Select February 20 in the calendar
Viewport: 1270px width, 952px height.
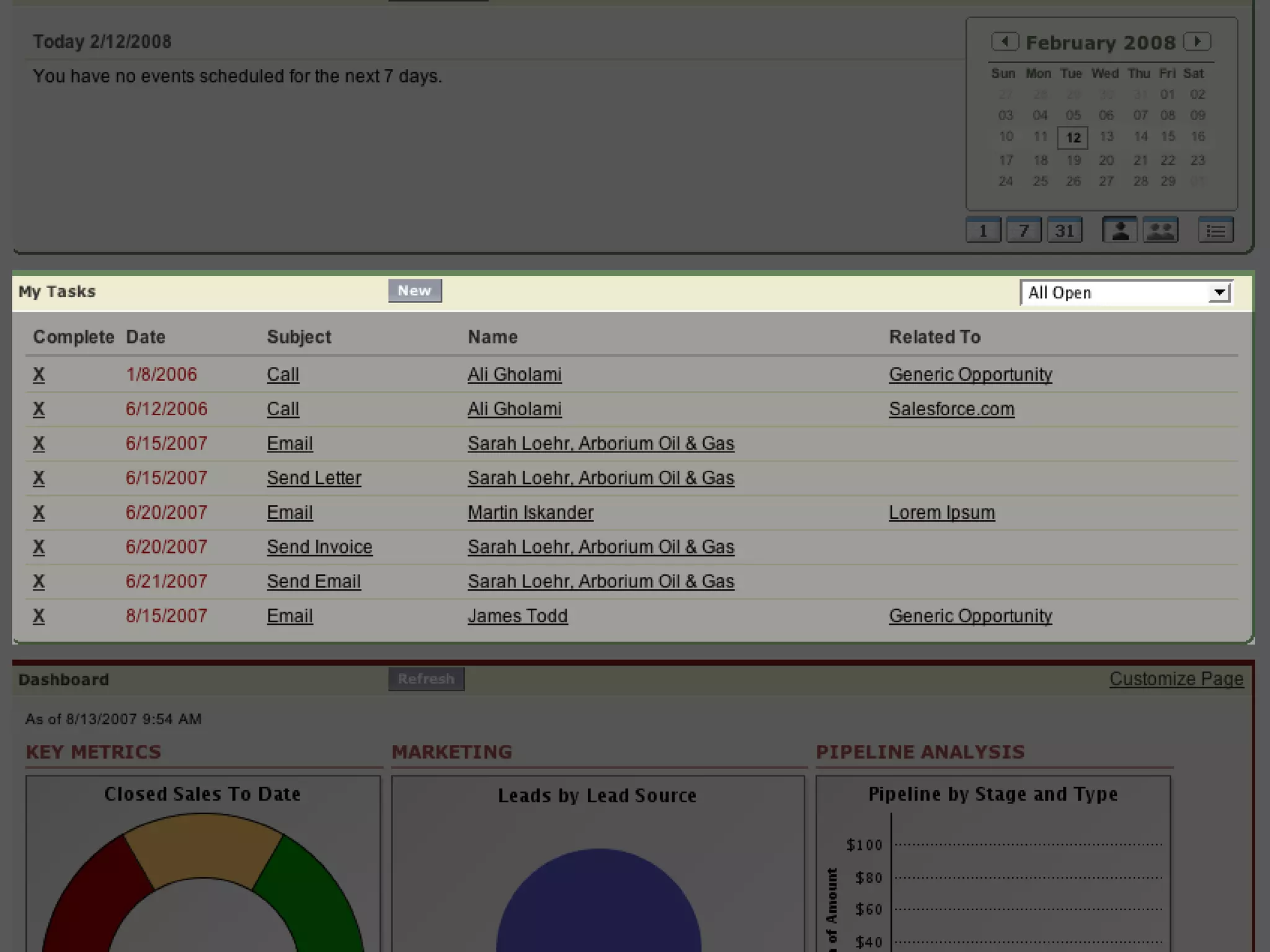pyautogui.click(x=1106, y=161)
